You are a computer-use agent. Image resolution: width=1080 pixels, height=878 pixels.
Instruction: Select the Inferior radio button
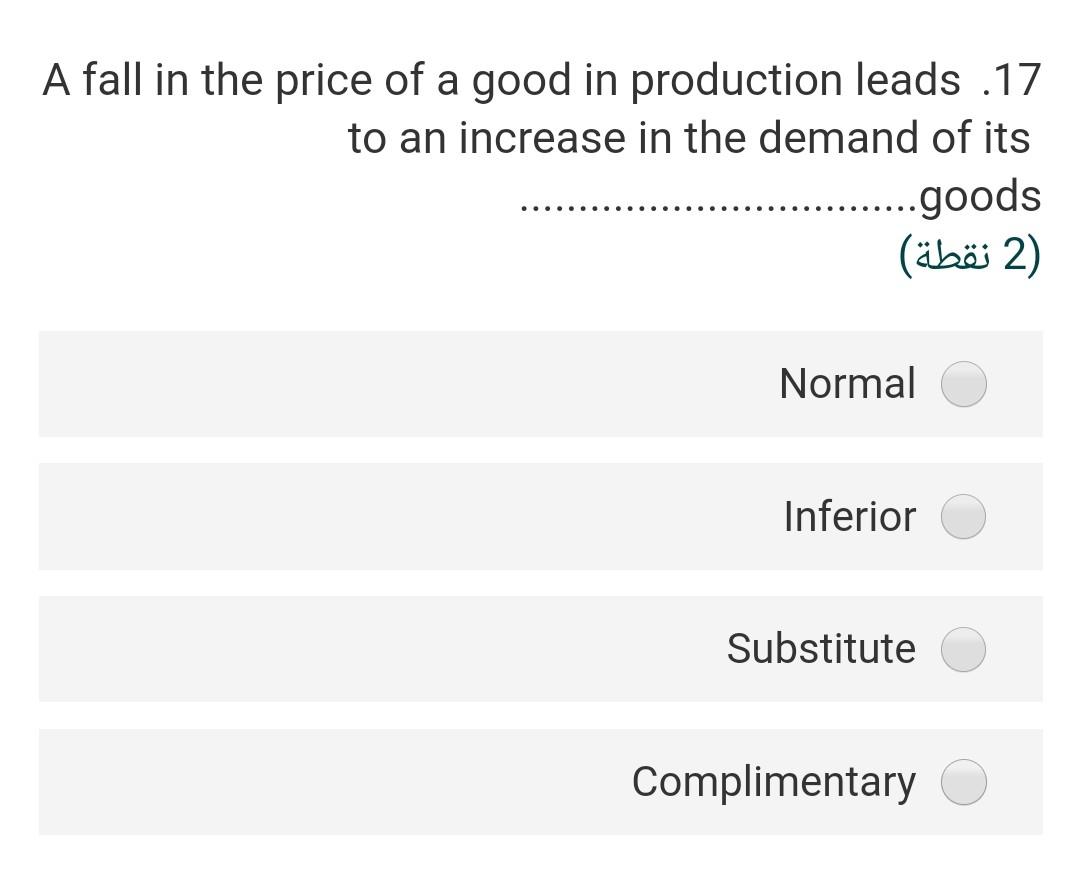click(963, 517)
